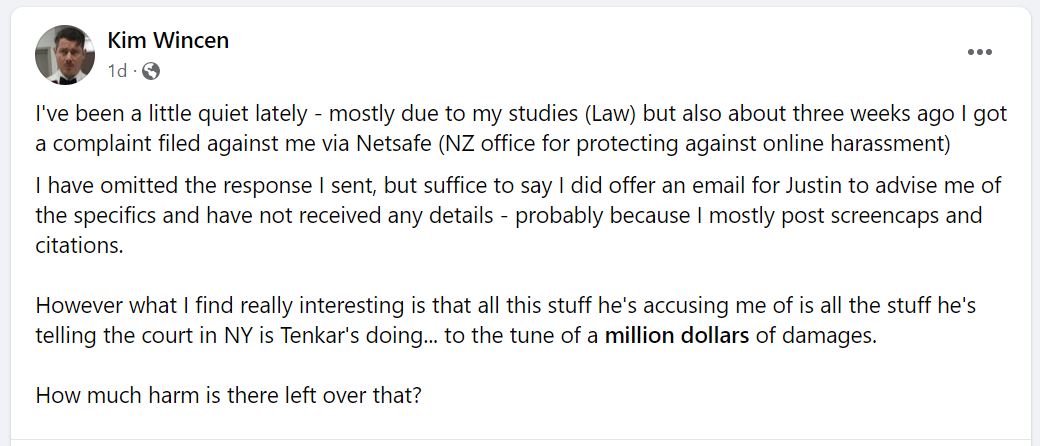Image resolution: width=1040 pixels, height=446 pixels.
Task: Click the opening phrase I've been a little quiet
Action: coord(171,113)
